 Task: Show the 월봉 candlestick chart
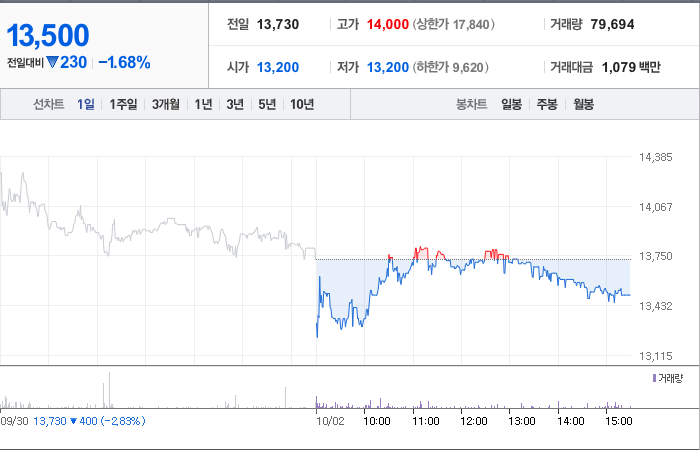click(583, 104)
